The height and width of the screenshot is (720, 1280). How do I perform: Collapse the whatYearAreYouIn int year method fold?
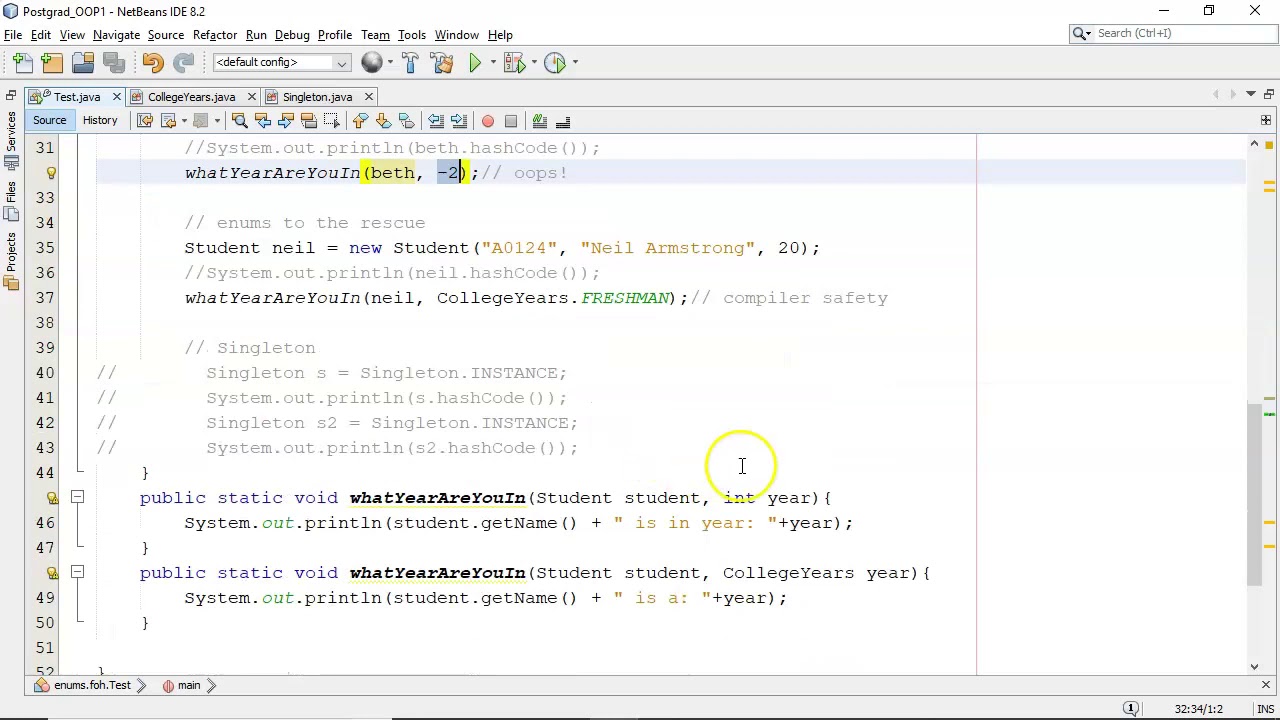pos(77,497)
